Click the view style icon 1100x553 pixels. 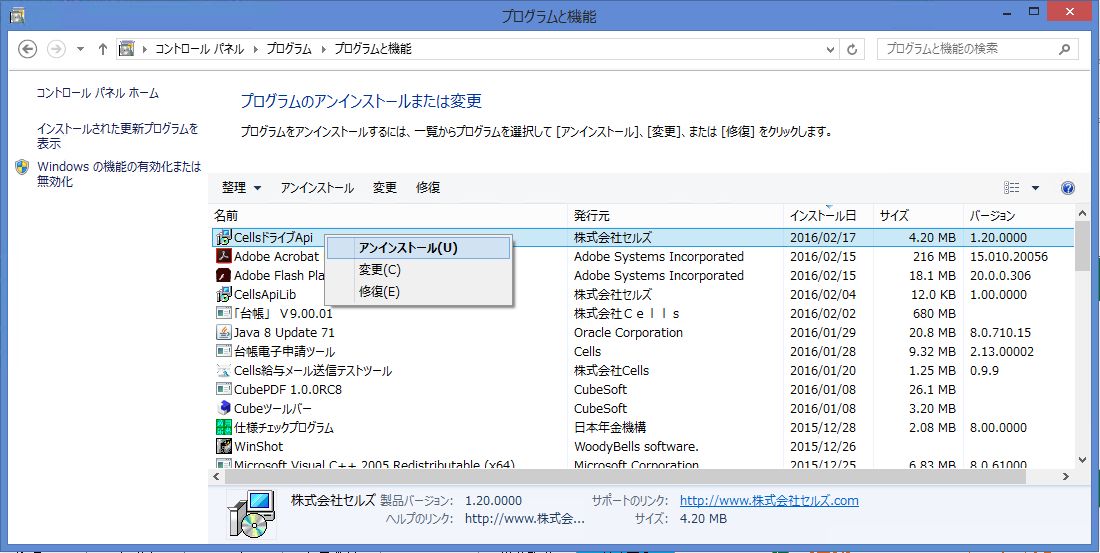click(1012, 187)
